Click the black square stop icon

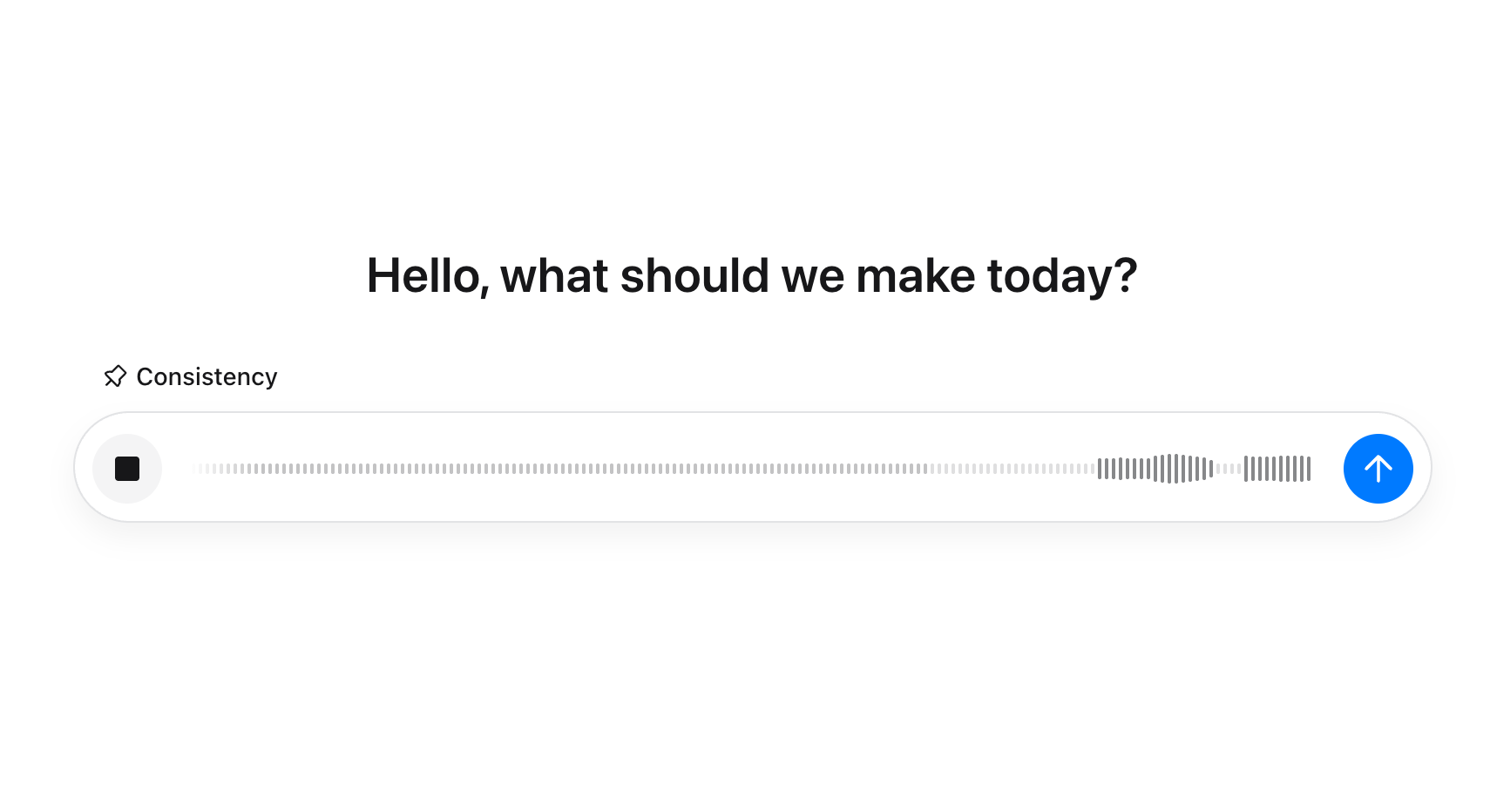(x=127, y=469)
